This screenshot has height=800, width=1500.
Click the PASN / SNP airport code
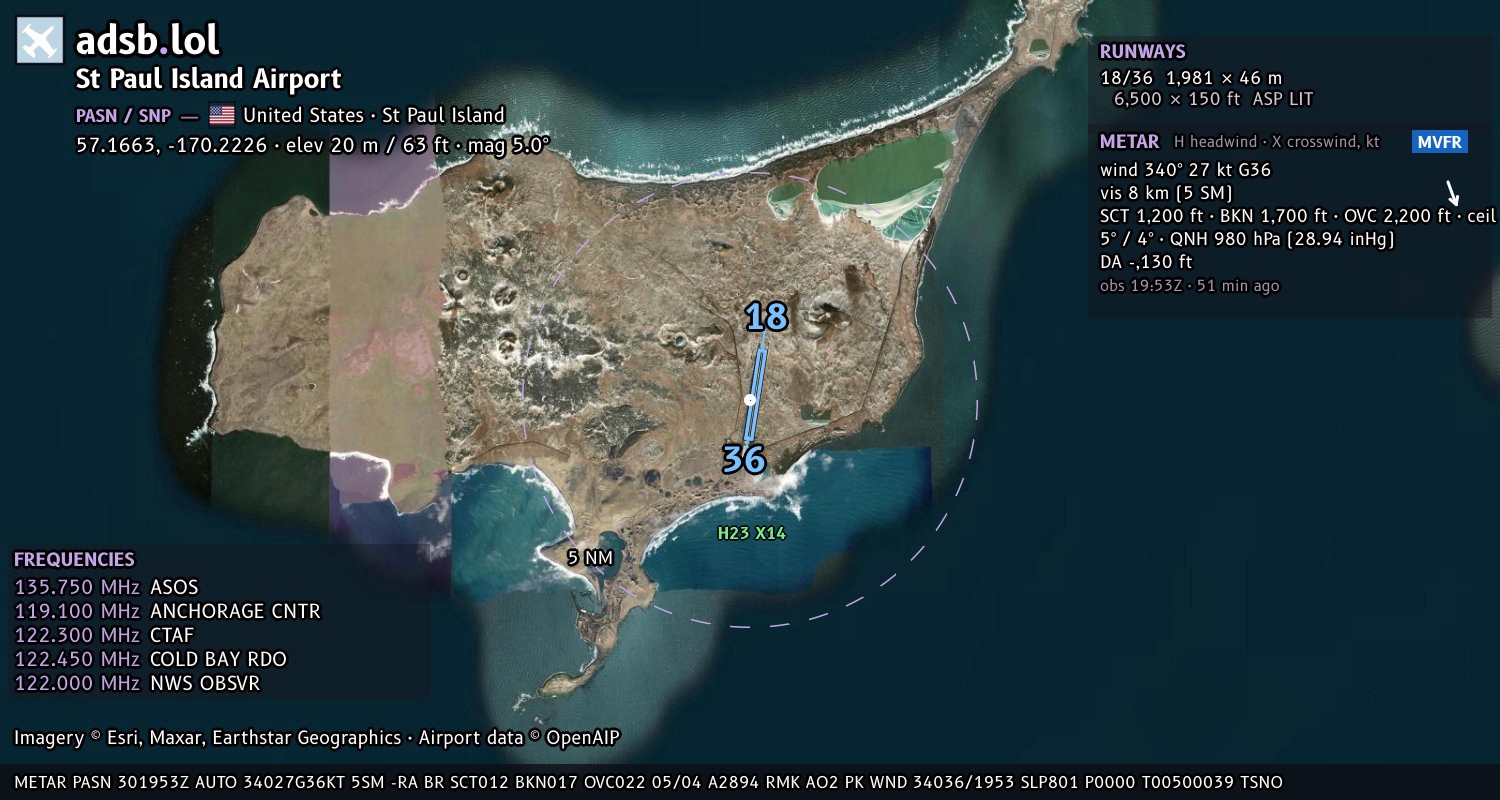pos(123,115)
